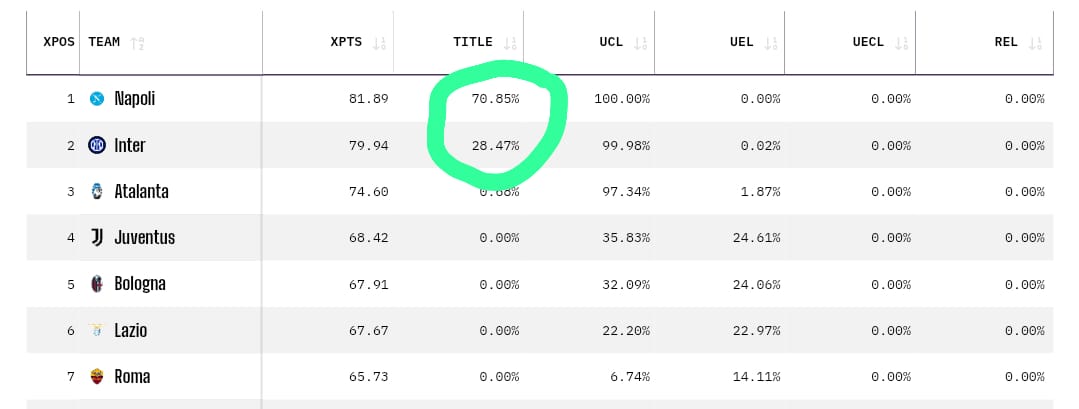Viewport: 1079px width, 409px height.
Task: Click the Inter club crest icon
Action: point(97,145)
